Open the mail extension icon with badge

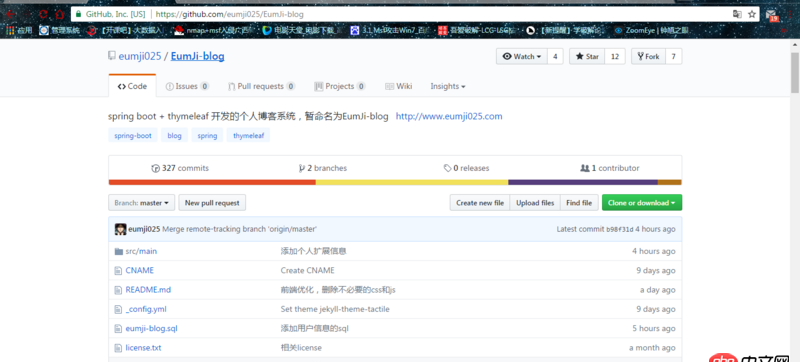tap(772, 15)
